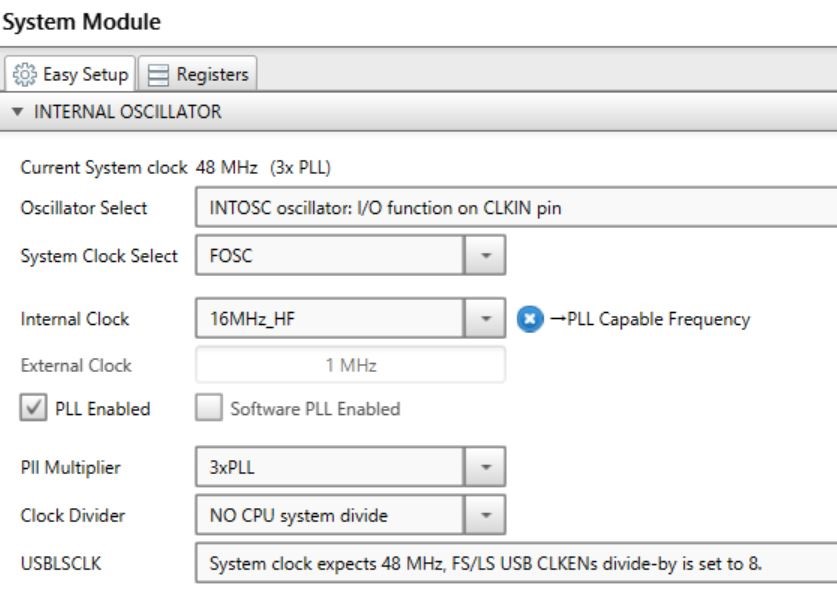Expand the Pll Multiplier dropdown arrow
The image size is (837, 598).
coord(485,466)
